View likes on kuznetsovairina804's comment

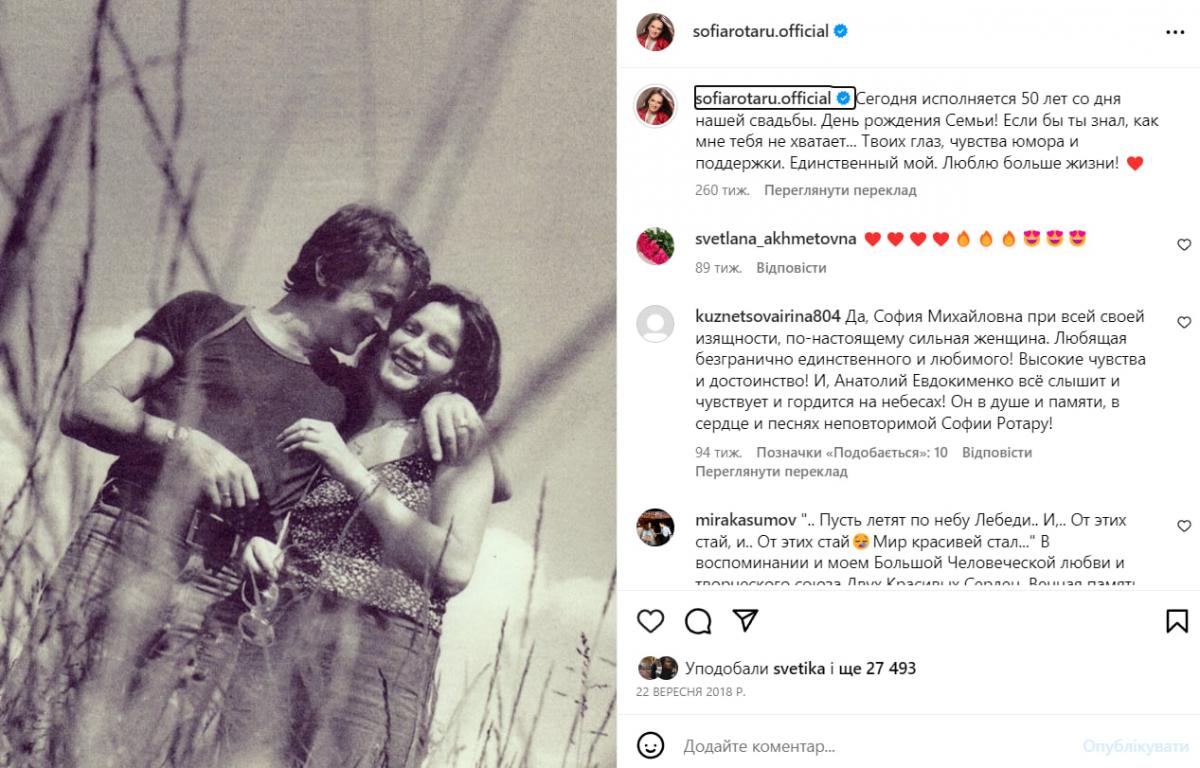[852, 452]
